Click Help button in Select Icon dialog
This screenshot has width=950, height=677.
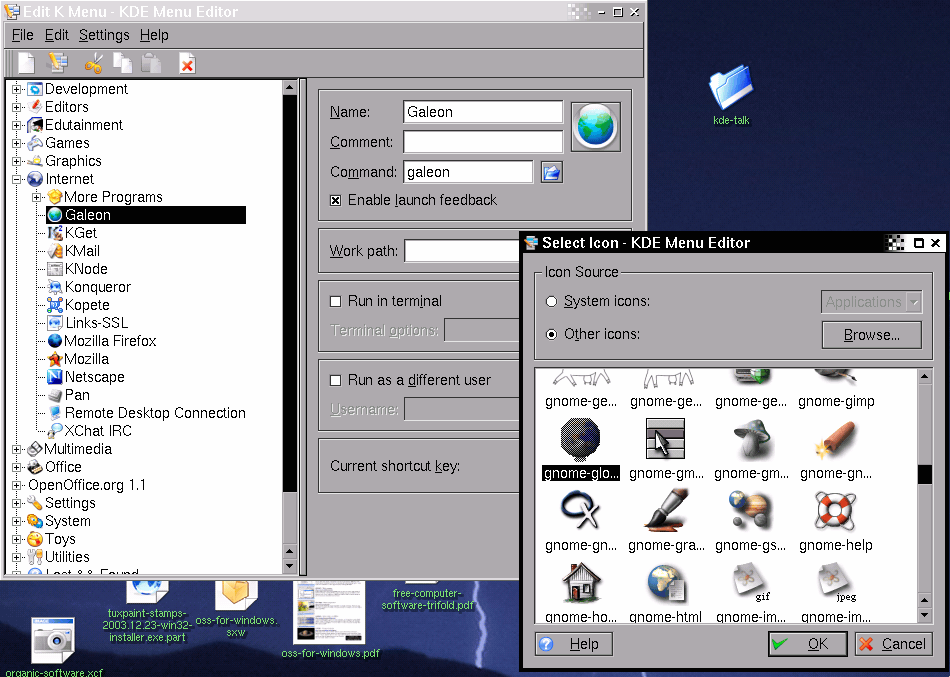tap(574, 644)
